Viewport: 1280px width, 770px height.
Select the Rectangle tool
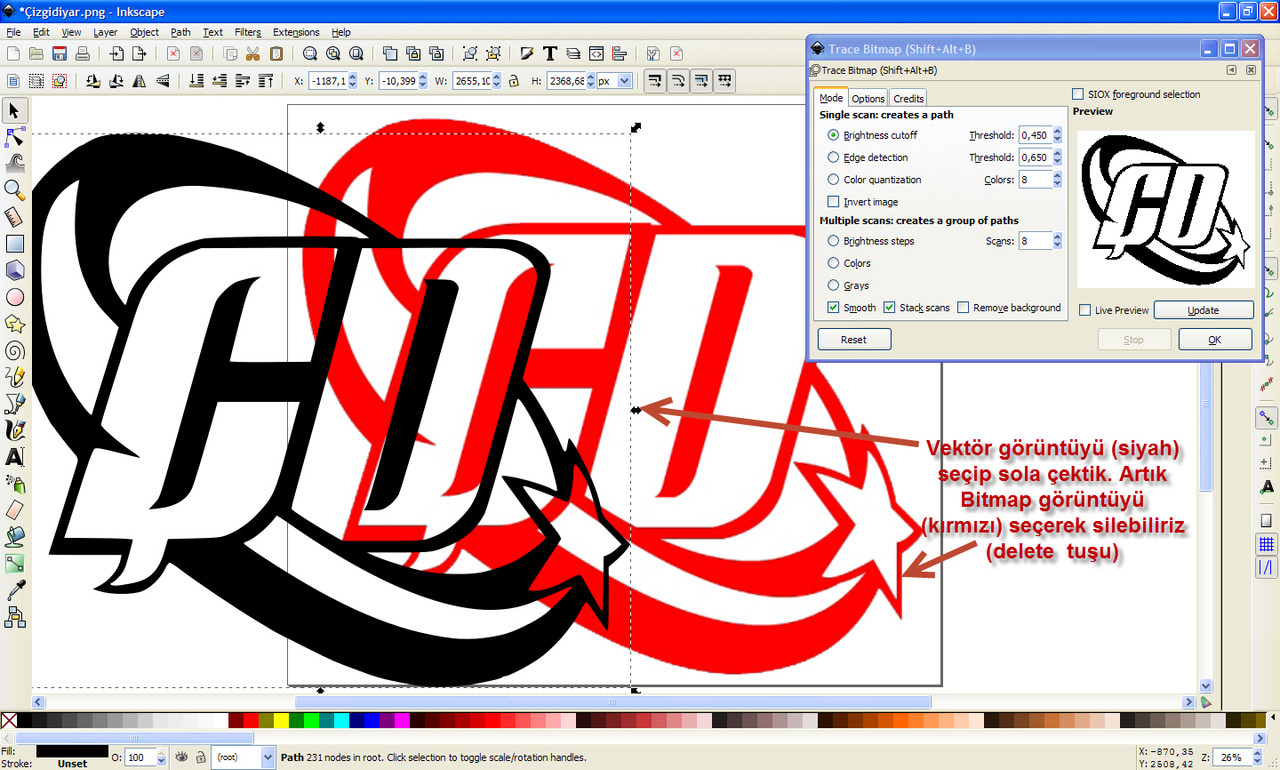pyautogui.click(x=15, y=243)
